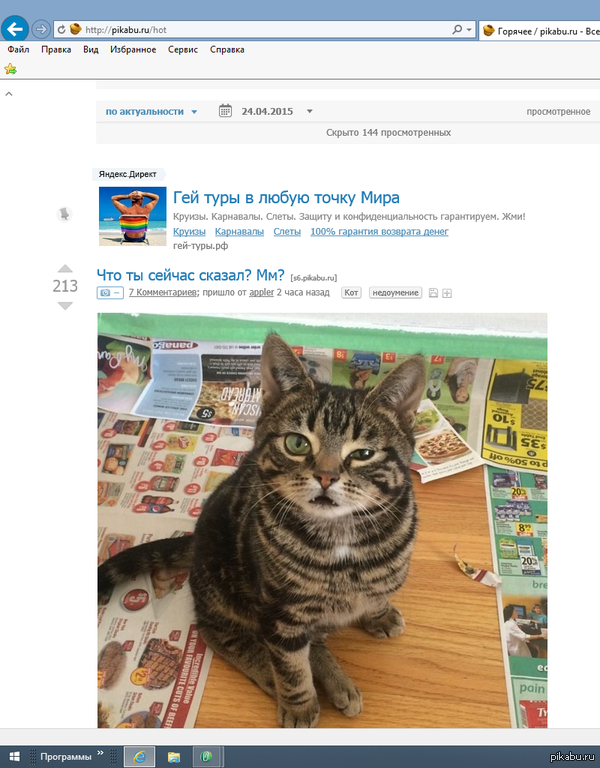Click the plus icon next to post tags
600x768 pixels.
pos(447,293)
